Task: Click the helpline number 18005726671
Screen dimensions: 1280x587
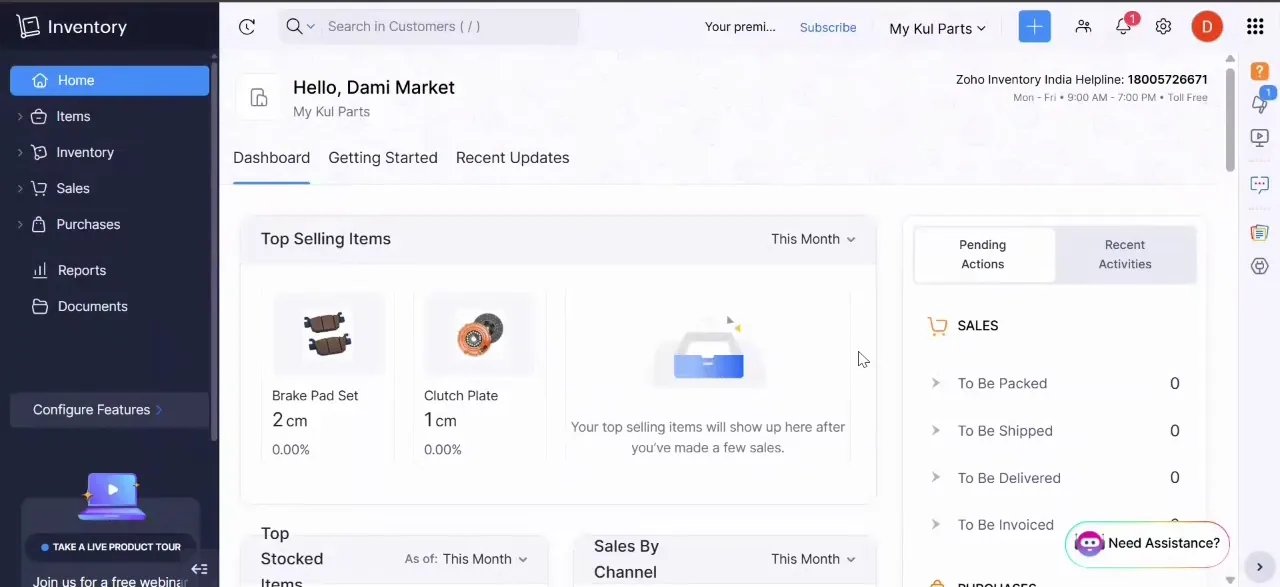Action: [1167, 79]
